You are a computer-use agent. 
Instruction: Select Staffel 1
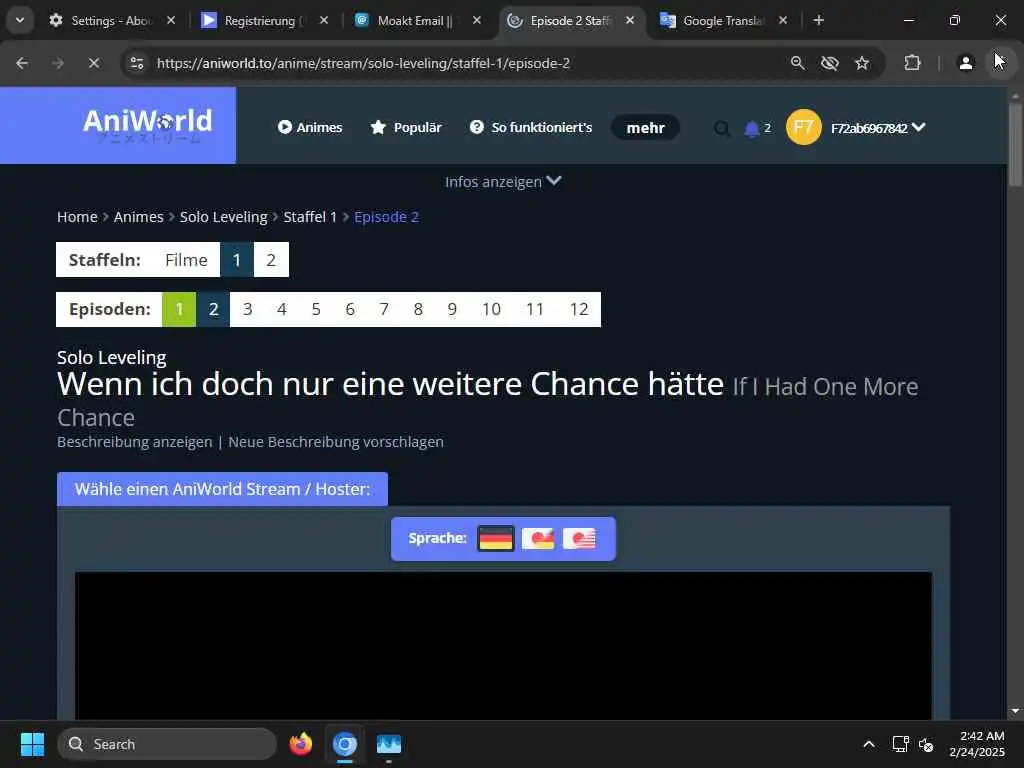click(236, 260)
